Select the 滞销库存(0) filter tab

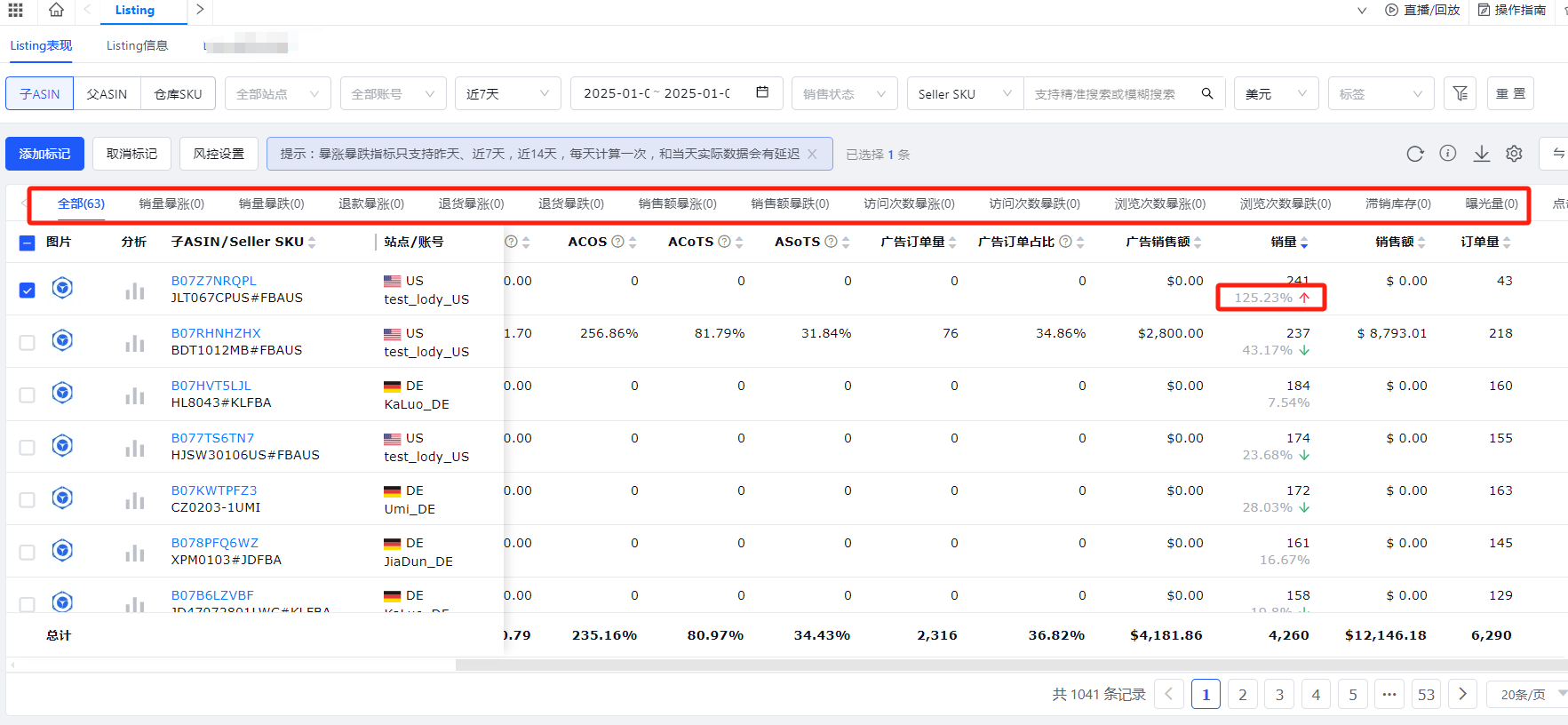coord(1397,203)
